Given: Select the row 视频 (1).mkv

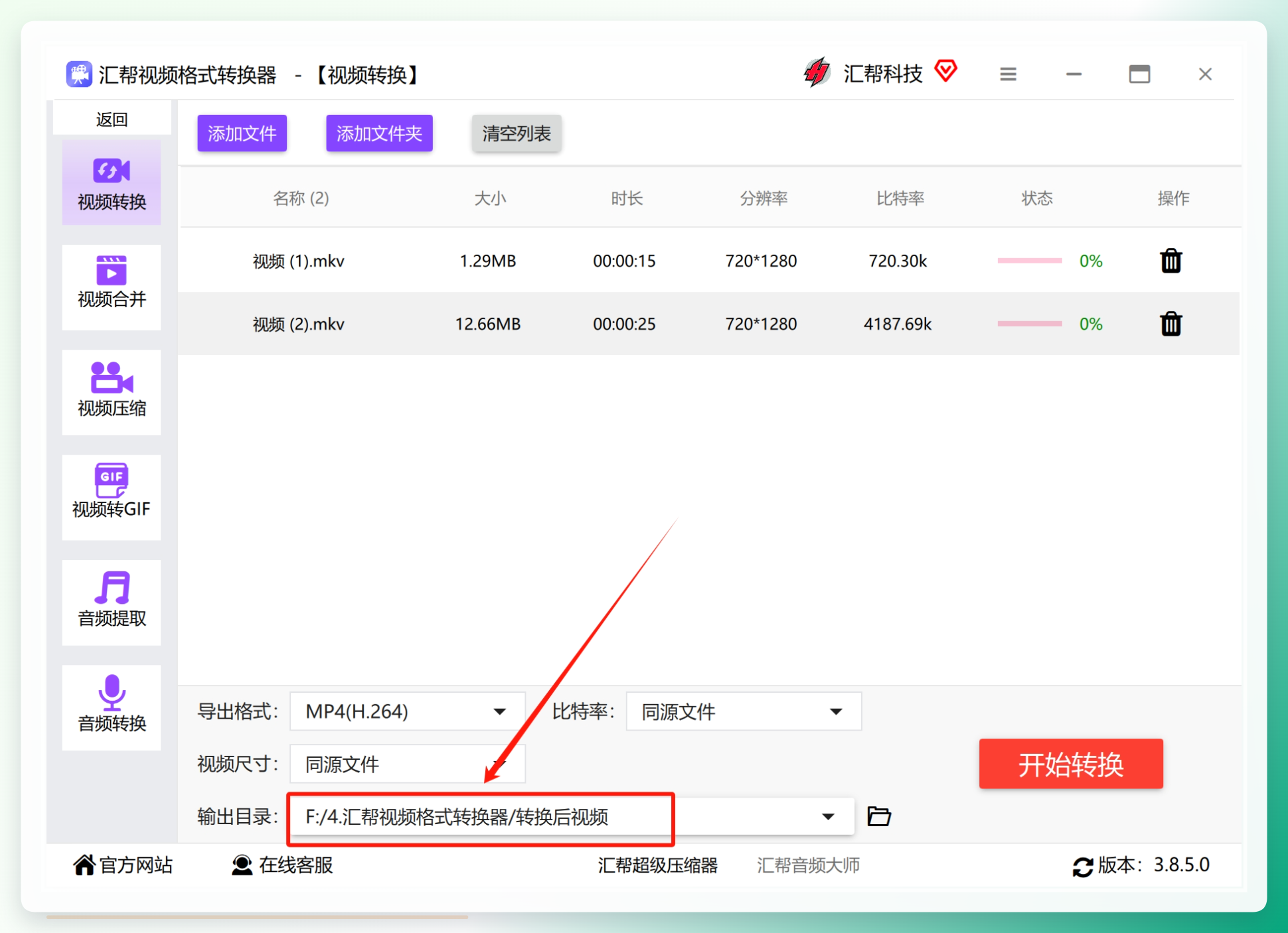Looking at the screenshot, I should pos(709,261).
